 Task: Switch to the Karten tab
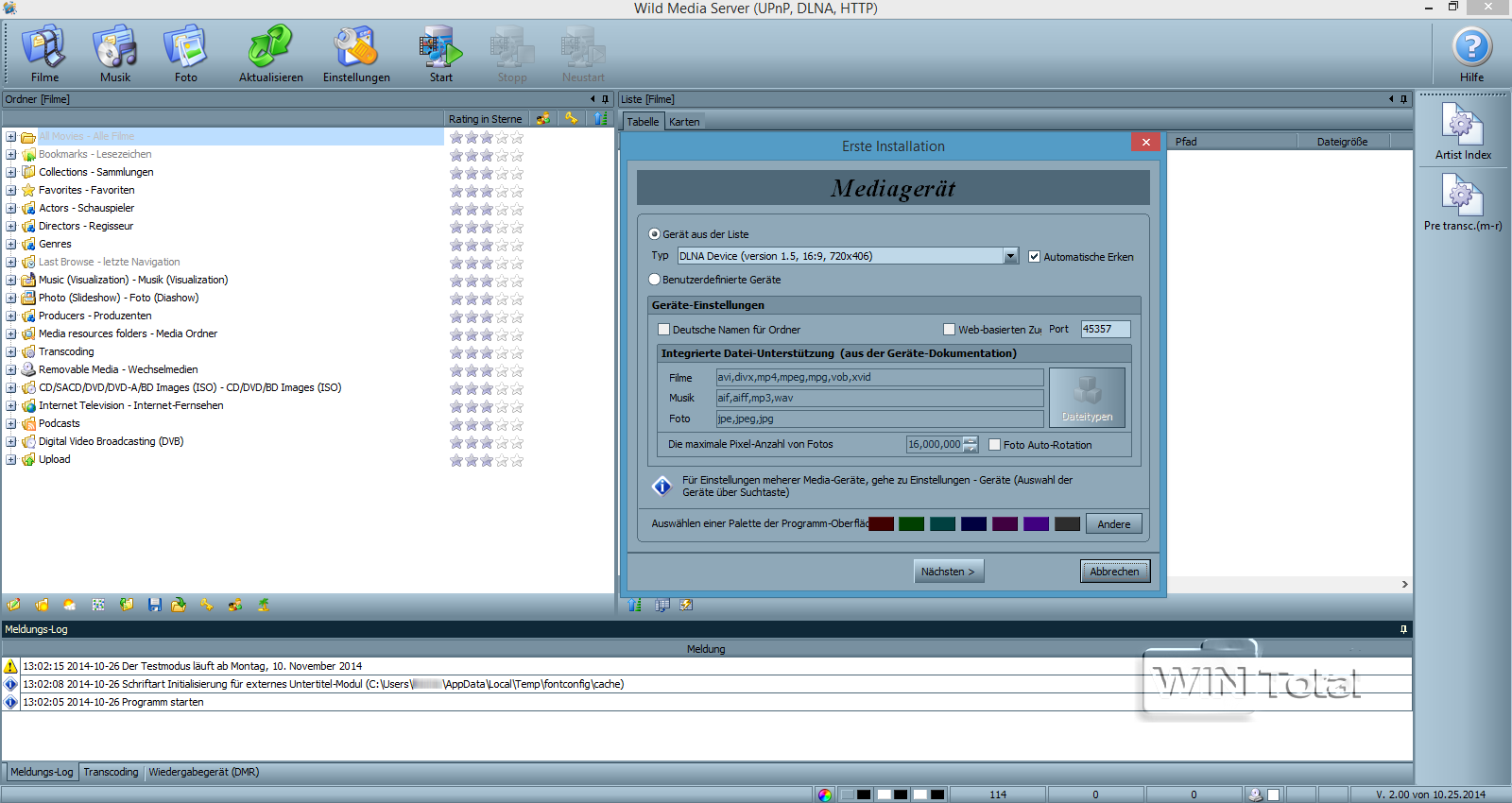coord(684,122)
